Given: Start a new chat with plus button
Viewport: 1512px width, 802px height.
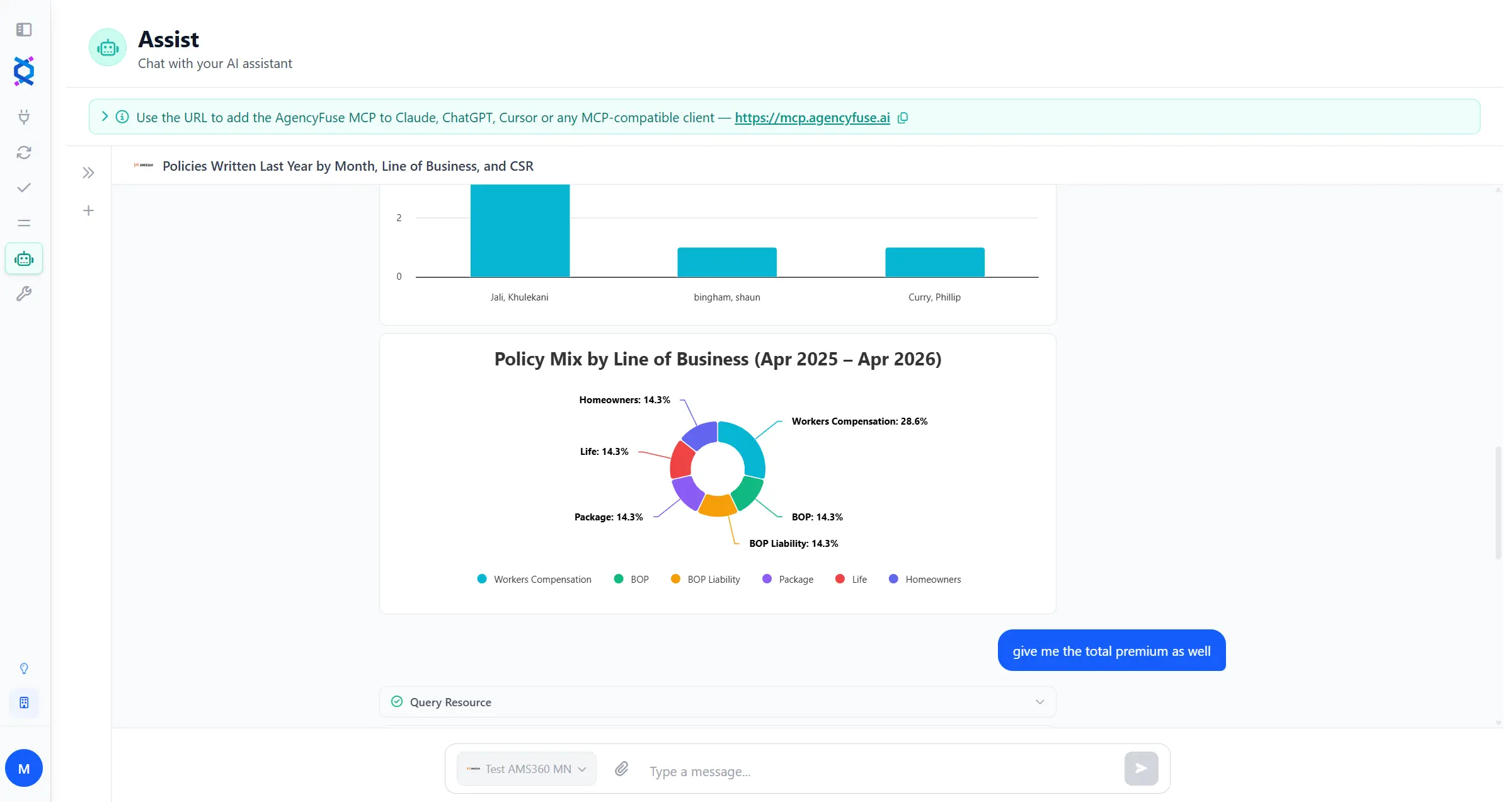Looking at the screenshot, I should (x=88, y=210).
